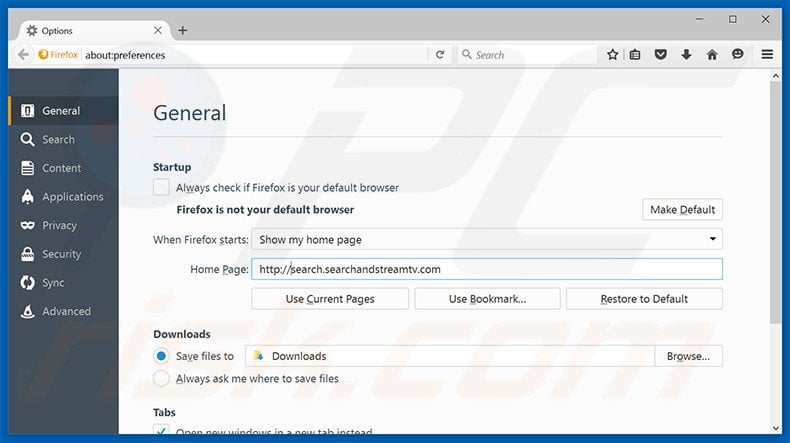Click the Startup section heading
The image size is (790, 443).
pos(172,167)
